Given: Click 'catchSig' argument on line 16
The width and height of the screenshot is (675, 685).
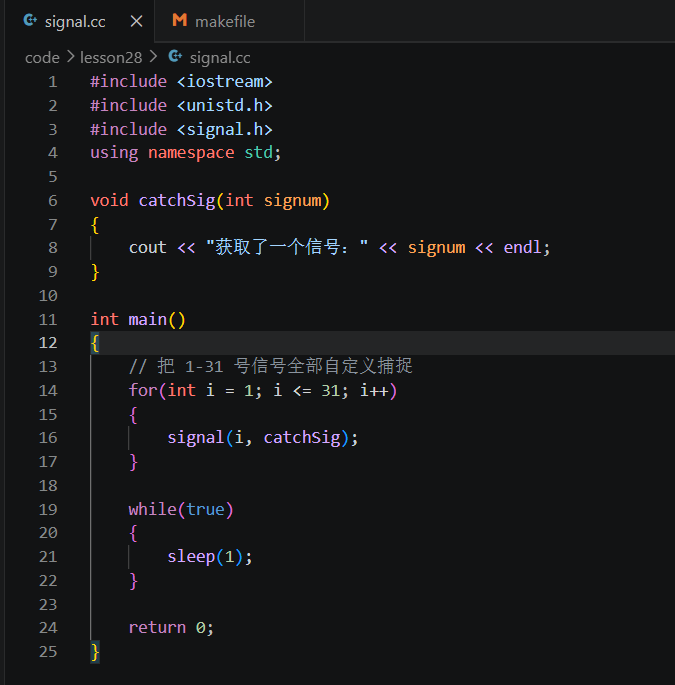Looking at the screenshot, I should tap(302, 438).
